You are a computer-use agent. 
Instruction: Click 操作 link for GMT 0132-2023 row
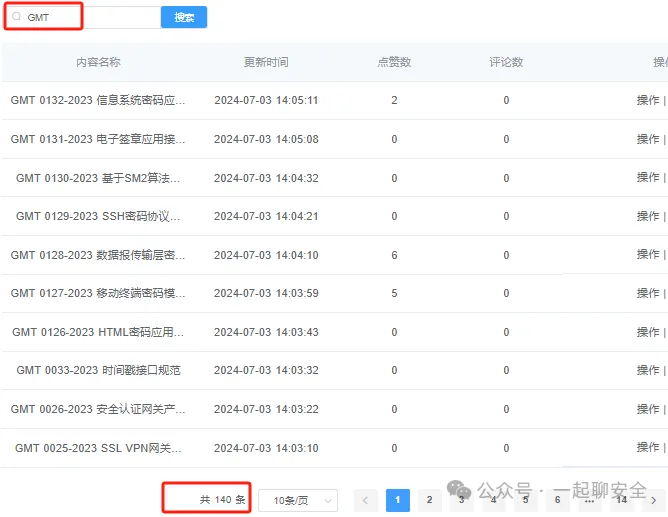click(x=648, y=100)
